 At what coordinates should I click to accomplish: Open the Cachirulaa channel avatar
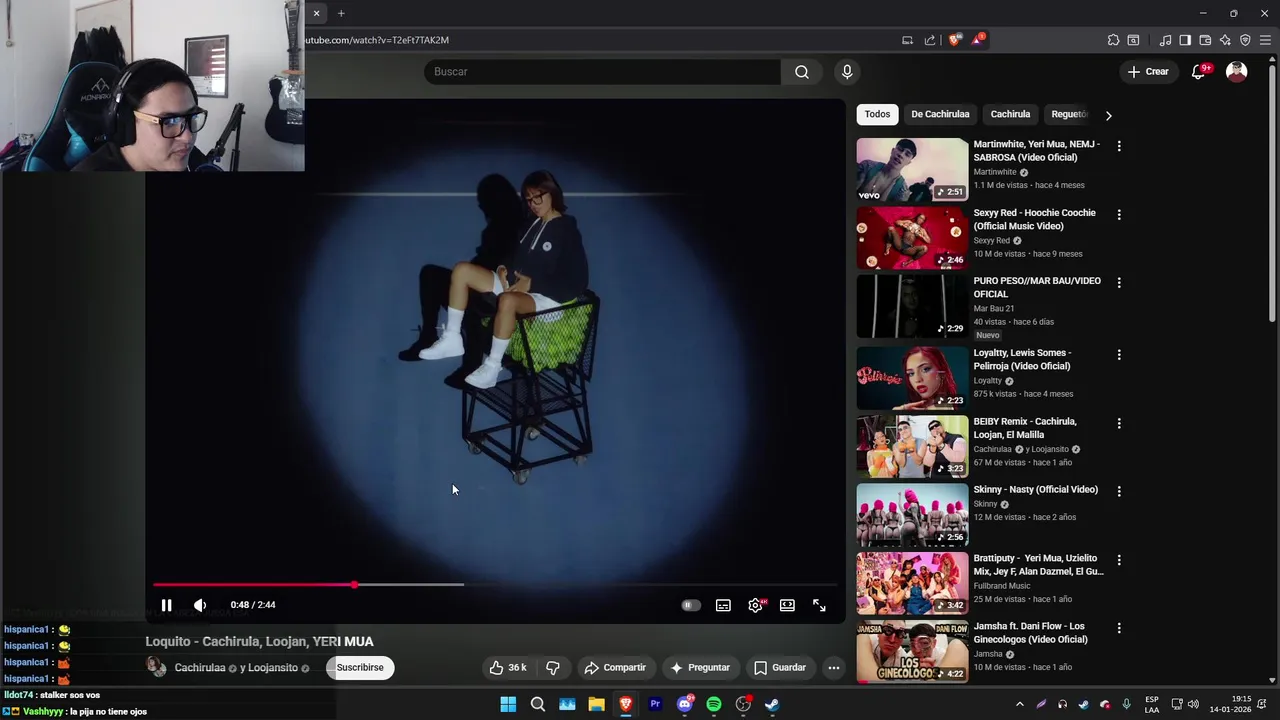(157, 667)
